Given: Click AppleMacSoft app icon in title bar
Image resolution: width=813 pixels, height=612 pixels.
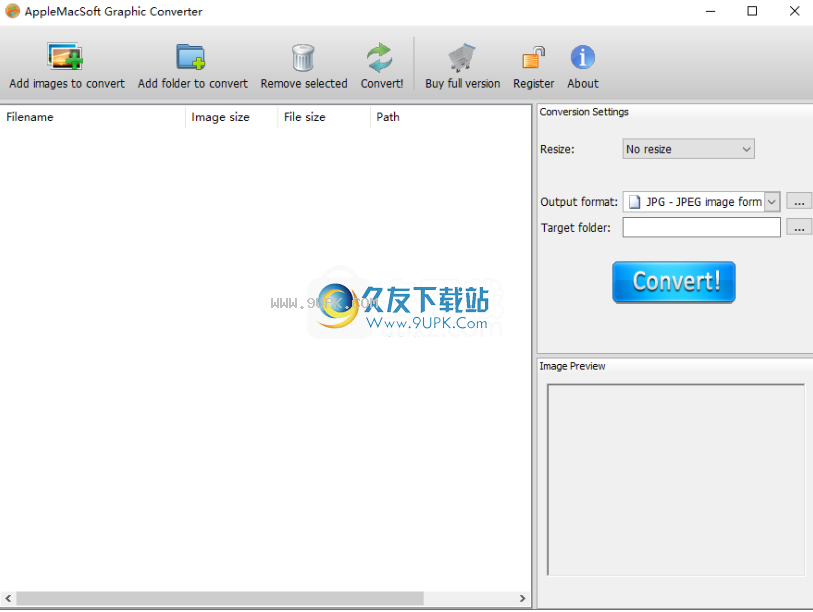Looking at the screenshot, I should [12, 11].
